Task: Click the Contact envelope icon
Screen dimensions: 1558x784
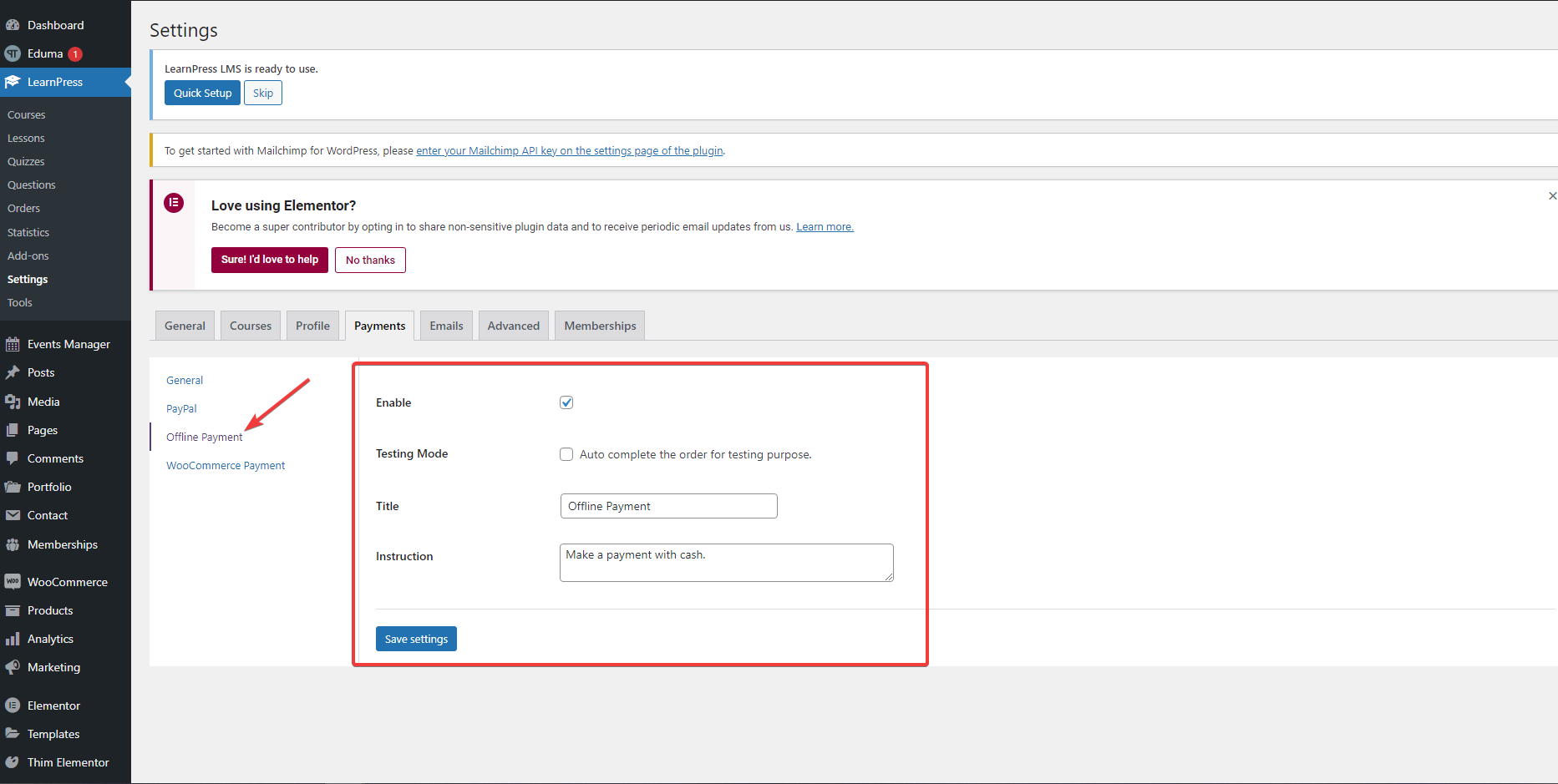Action: [x=13, y=515]
